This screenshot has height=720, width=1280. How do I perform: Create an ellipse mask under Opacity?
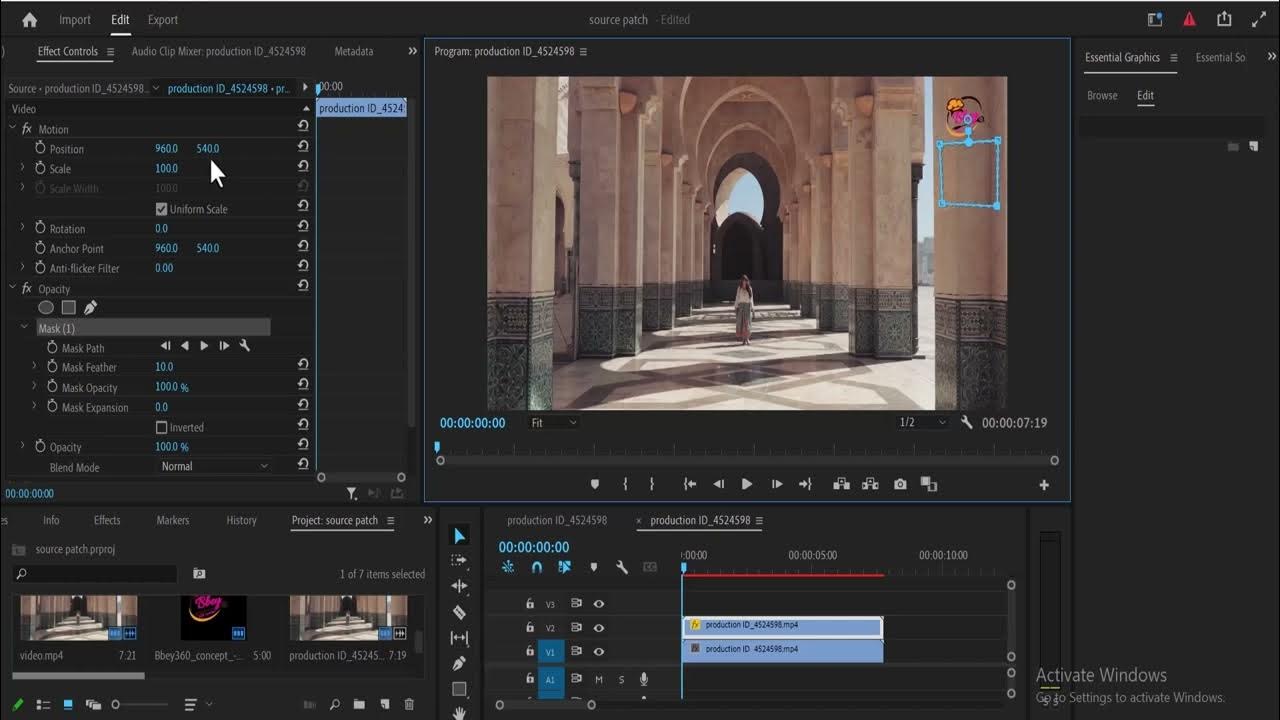46,308
